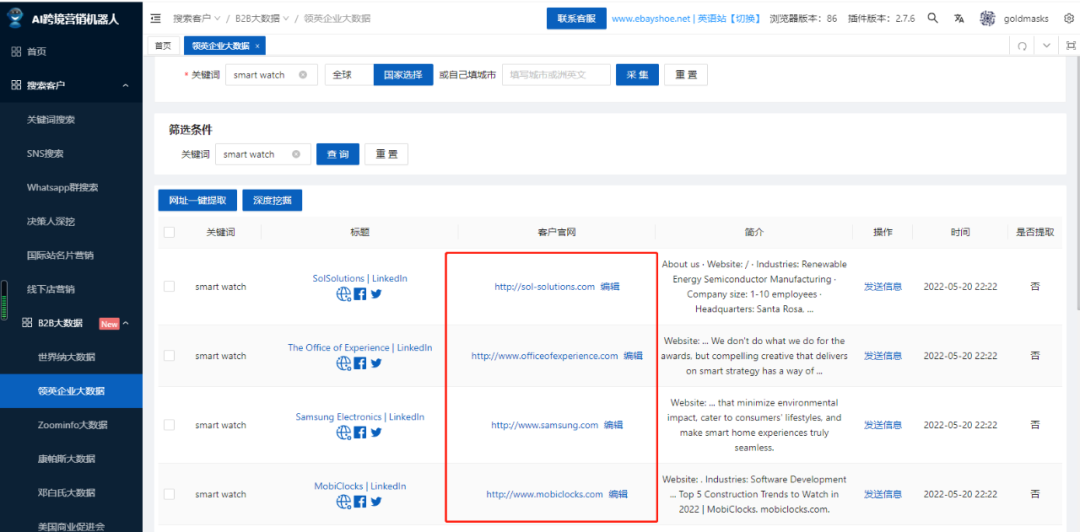Open the Facebook icon for Samsung Electronics
The width and height of the screenshot is (1080, 532).
point(360,433)
